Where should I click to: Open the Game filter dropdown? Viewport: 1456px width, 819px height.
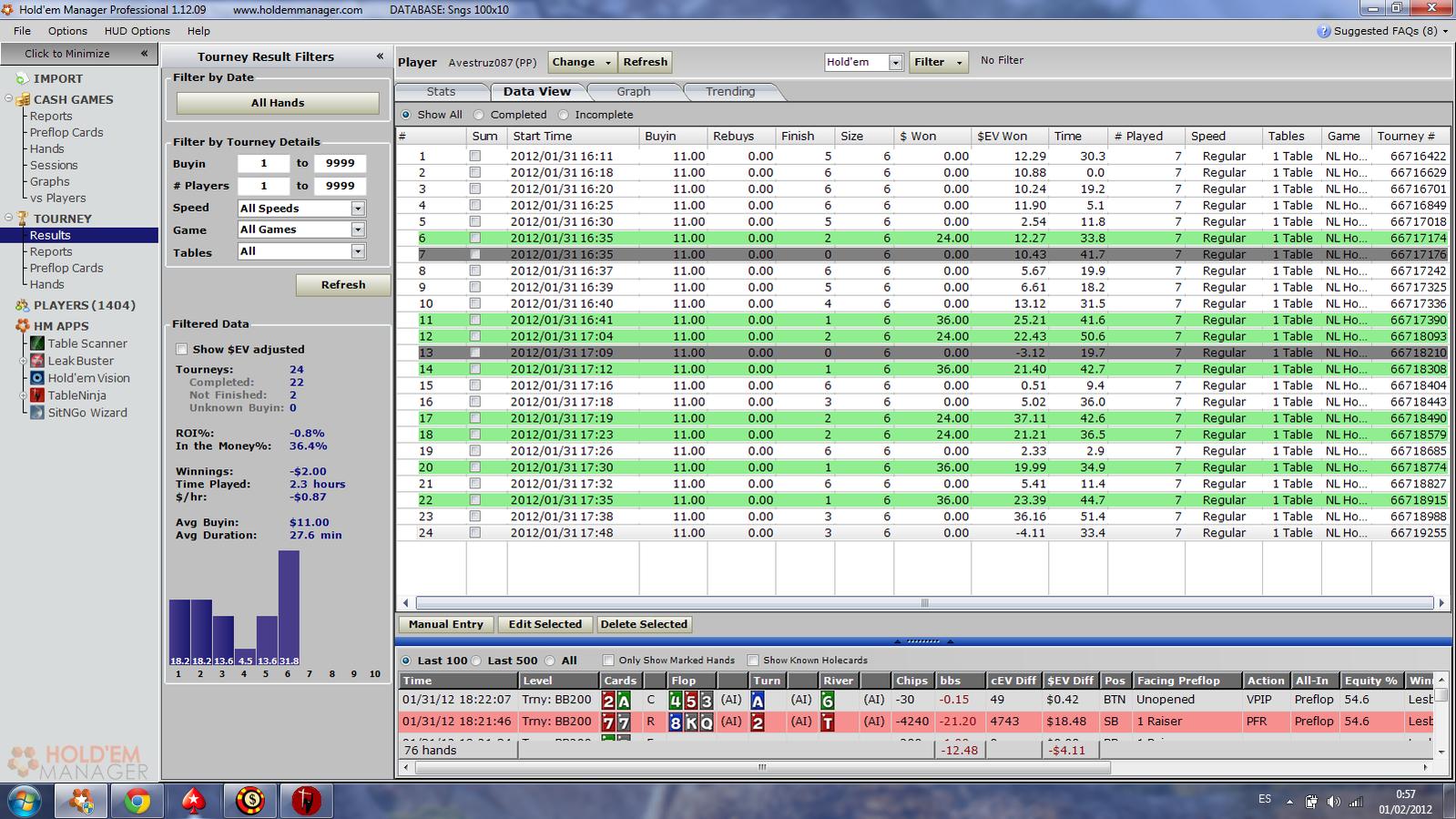(358, 230)
